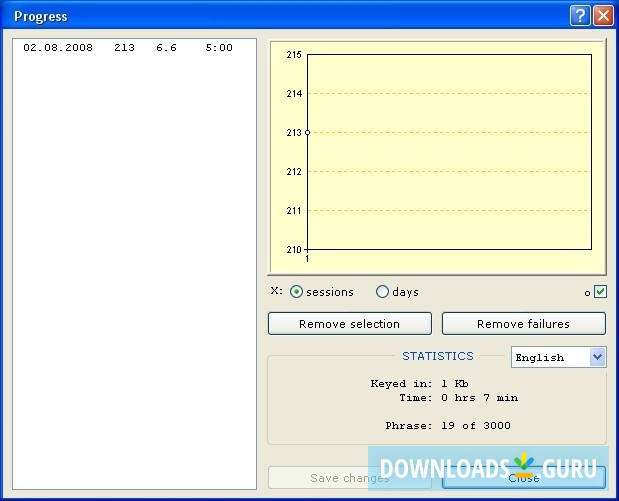Click the Close button at the bottom
Screen dimensions: 619x501
[x=524, y=478]
